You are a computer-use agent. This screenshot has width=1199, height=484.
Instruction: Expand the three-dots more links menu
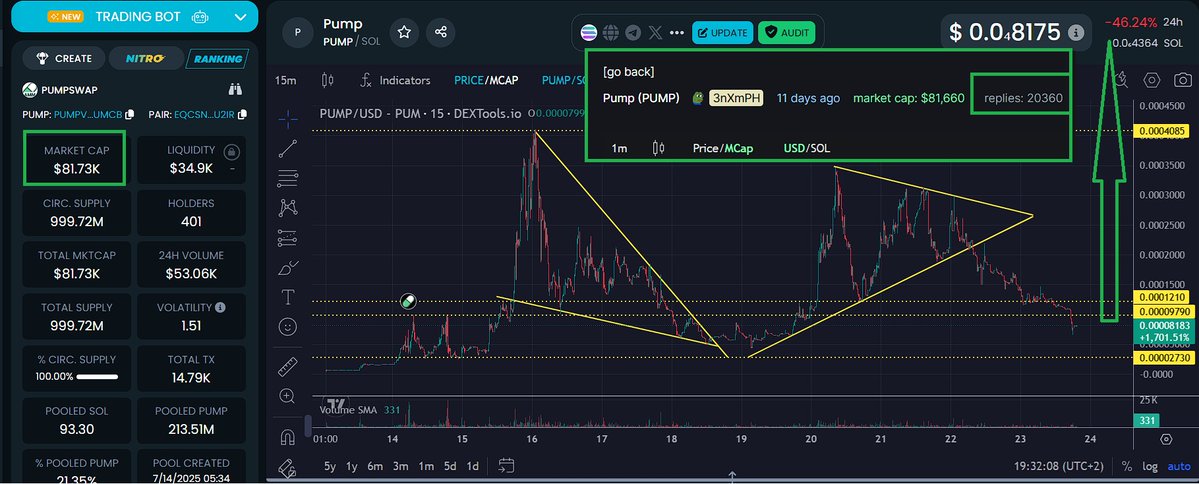point(677,33)
